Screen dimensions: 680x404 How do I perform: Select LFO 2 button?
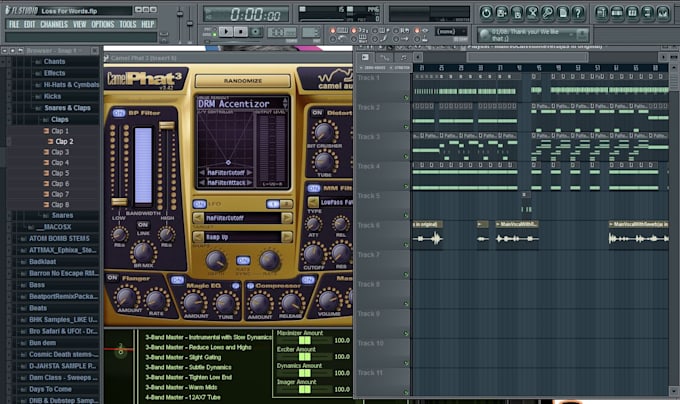pos(286,204)
